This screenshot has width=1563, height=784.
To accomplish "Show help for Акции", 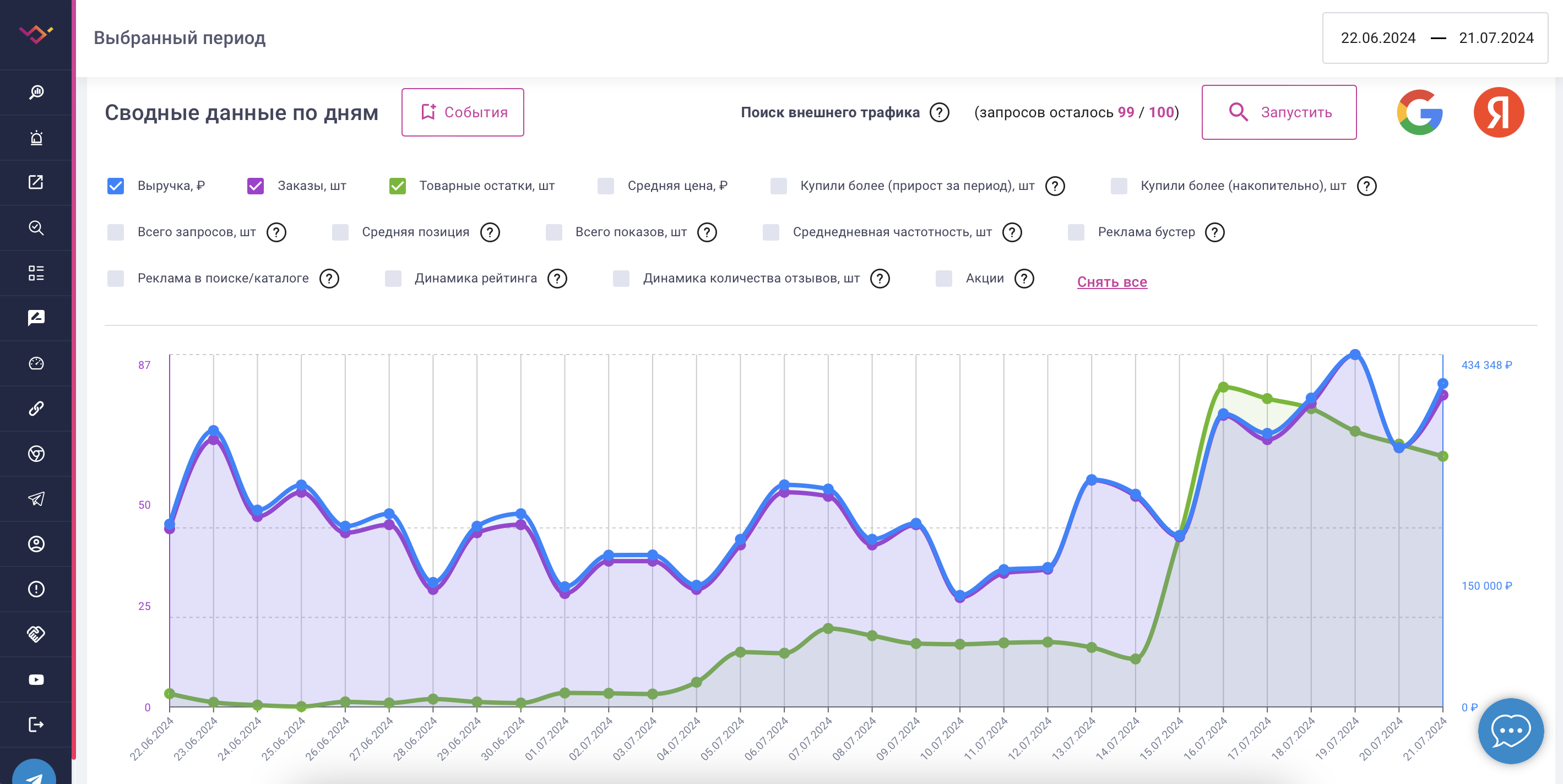I will (1024, 279).
